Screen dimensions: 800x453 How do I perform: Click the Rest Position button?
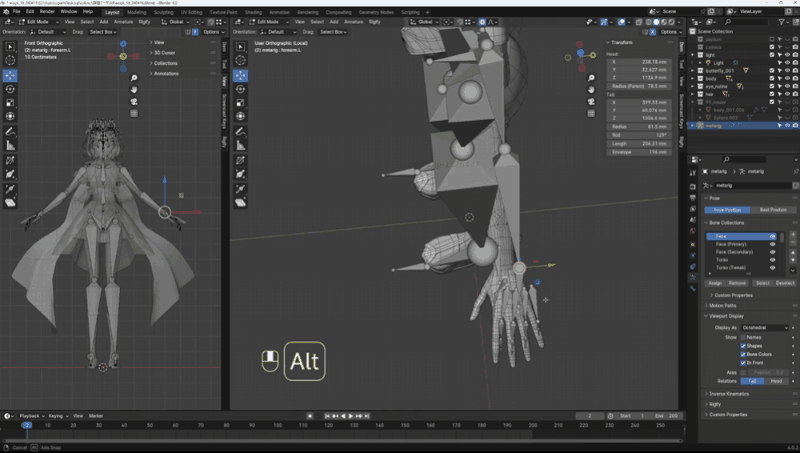(772, 210)
